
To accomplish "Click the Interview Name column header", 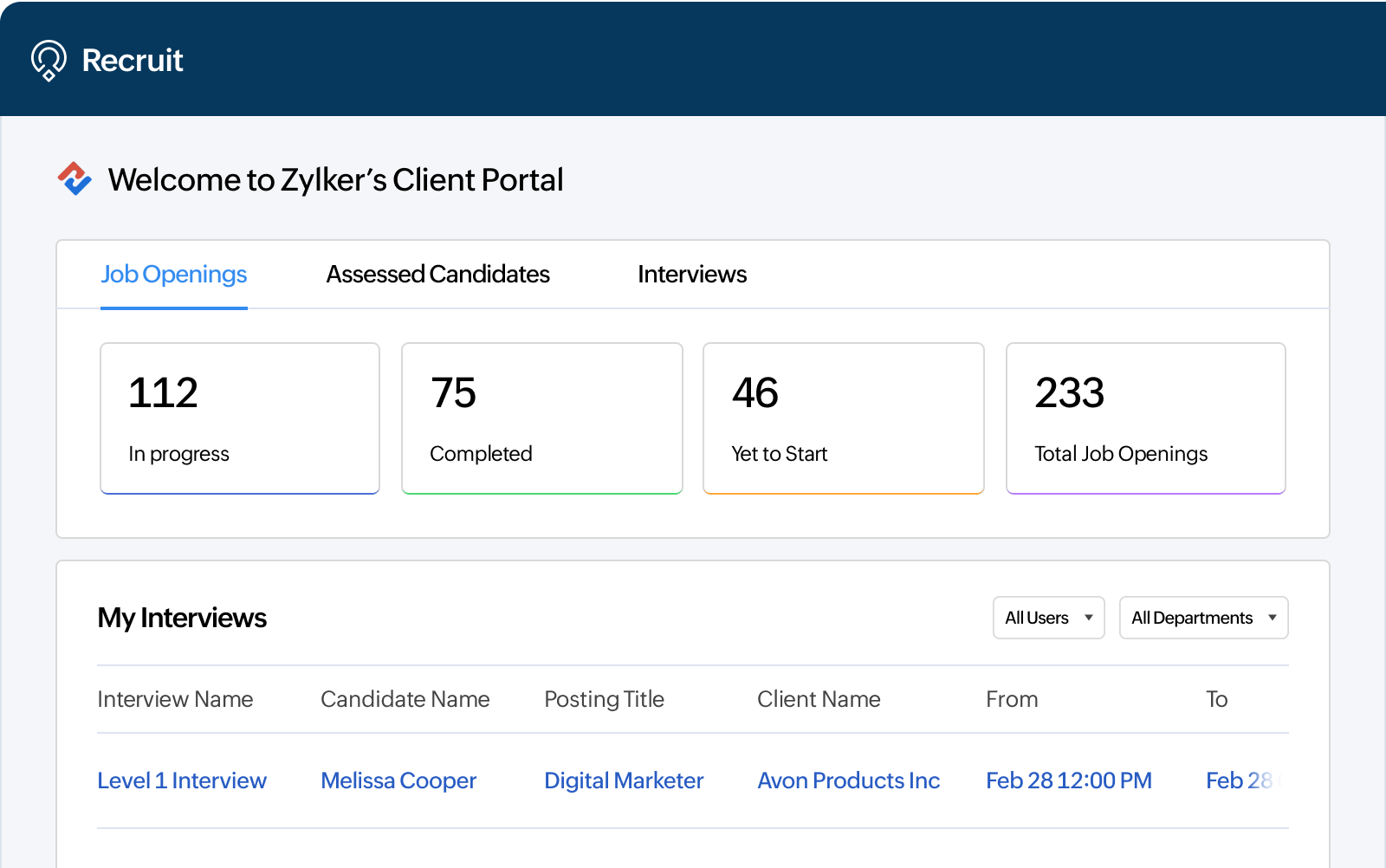I will pos(175,699).
